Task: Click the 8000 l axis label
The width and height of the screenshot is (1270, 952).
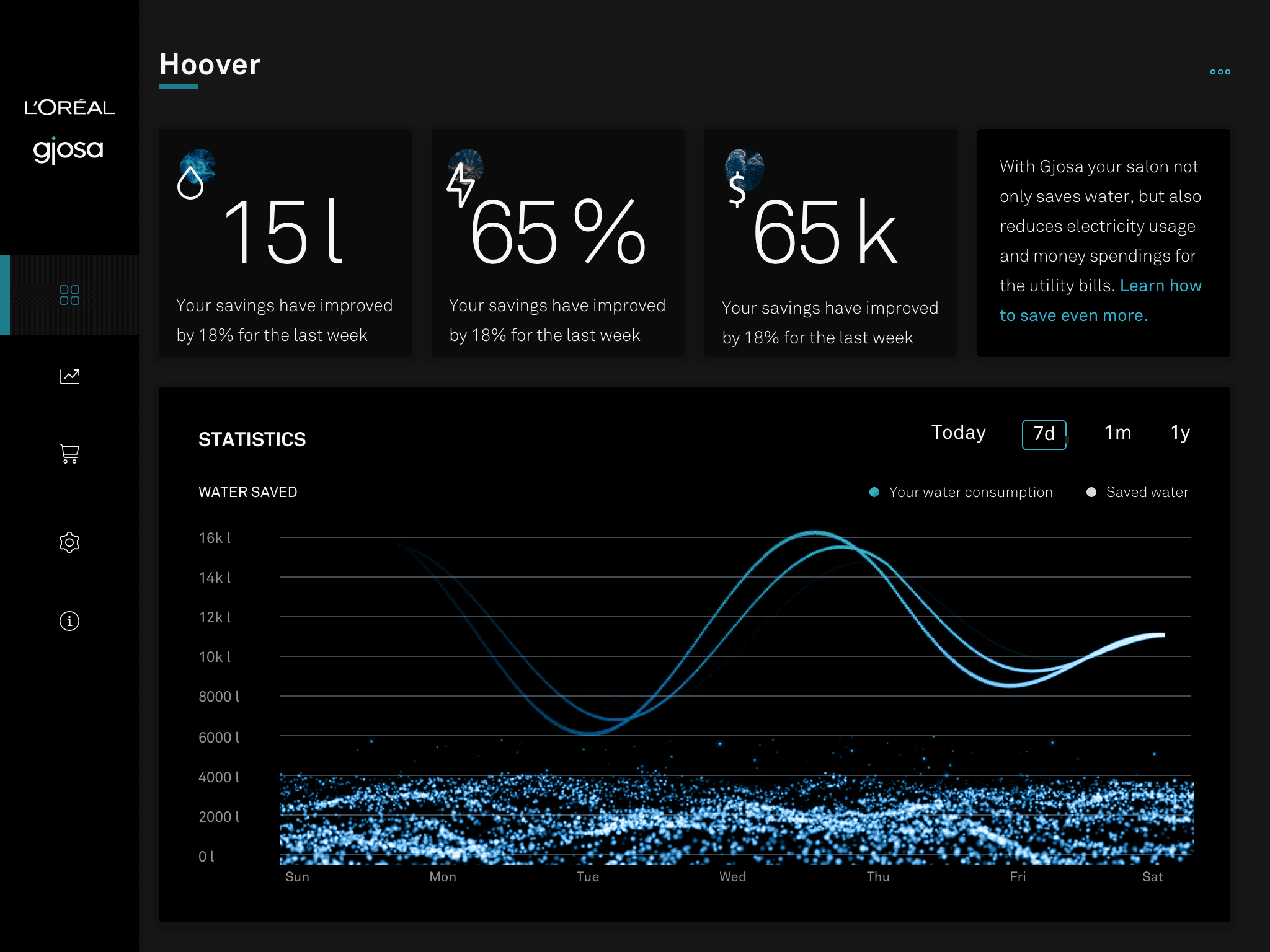Action: [219, 697]
